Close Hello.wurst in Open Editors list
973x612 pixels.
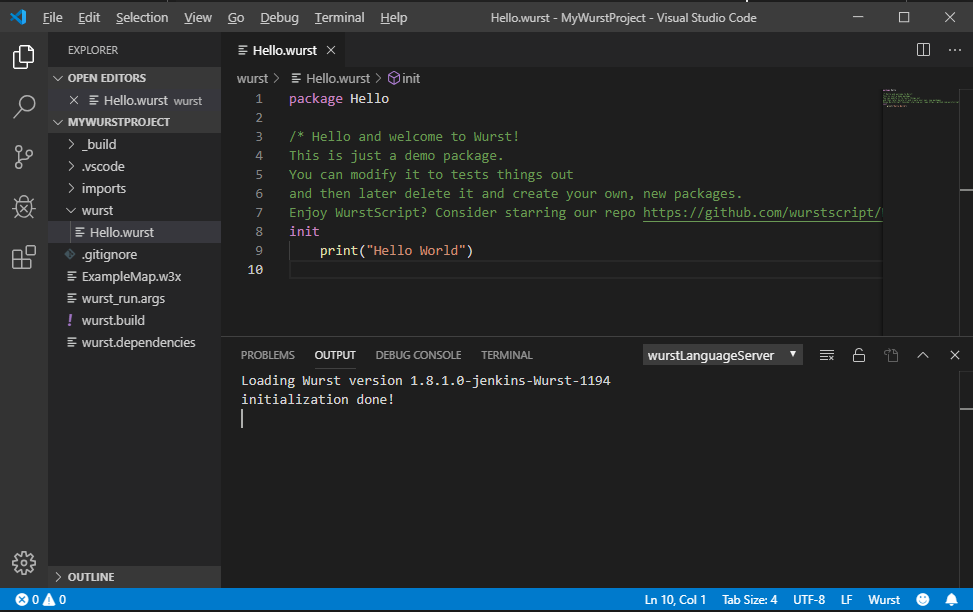pyautogui.click(x=74, y=100)
